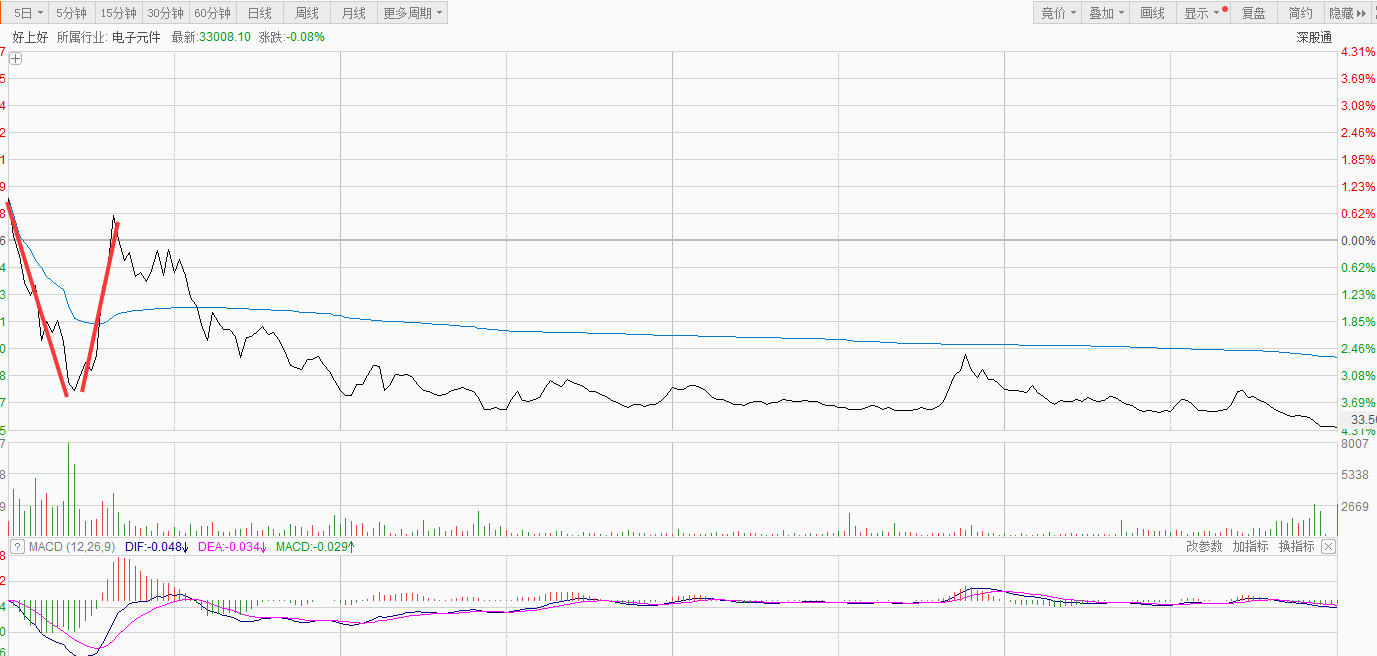
Task: Click the plus expand icon at chart corner
Action: point(16,59)
